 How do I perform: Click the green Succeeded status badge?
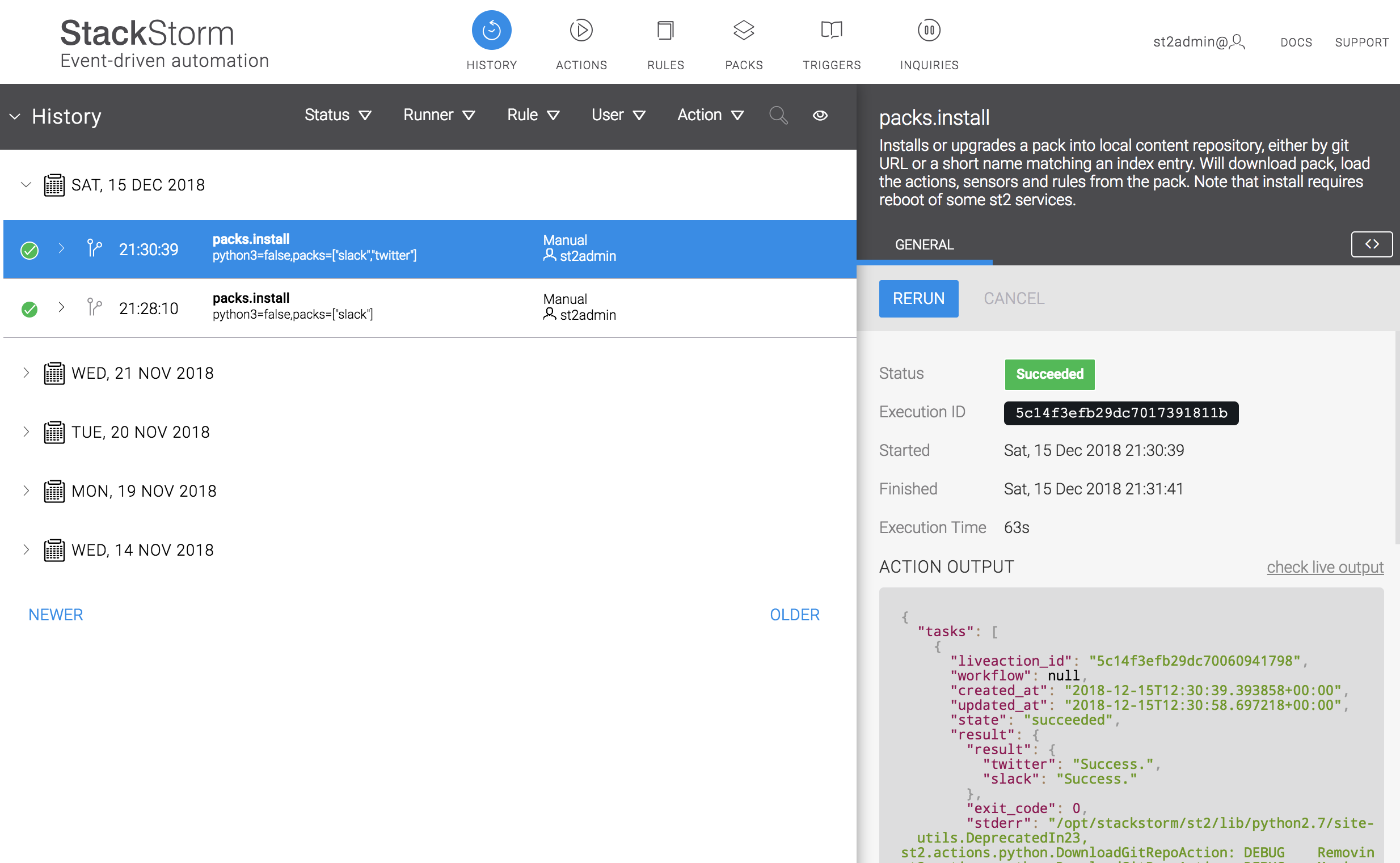click(1049, 374)
